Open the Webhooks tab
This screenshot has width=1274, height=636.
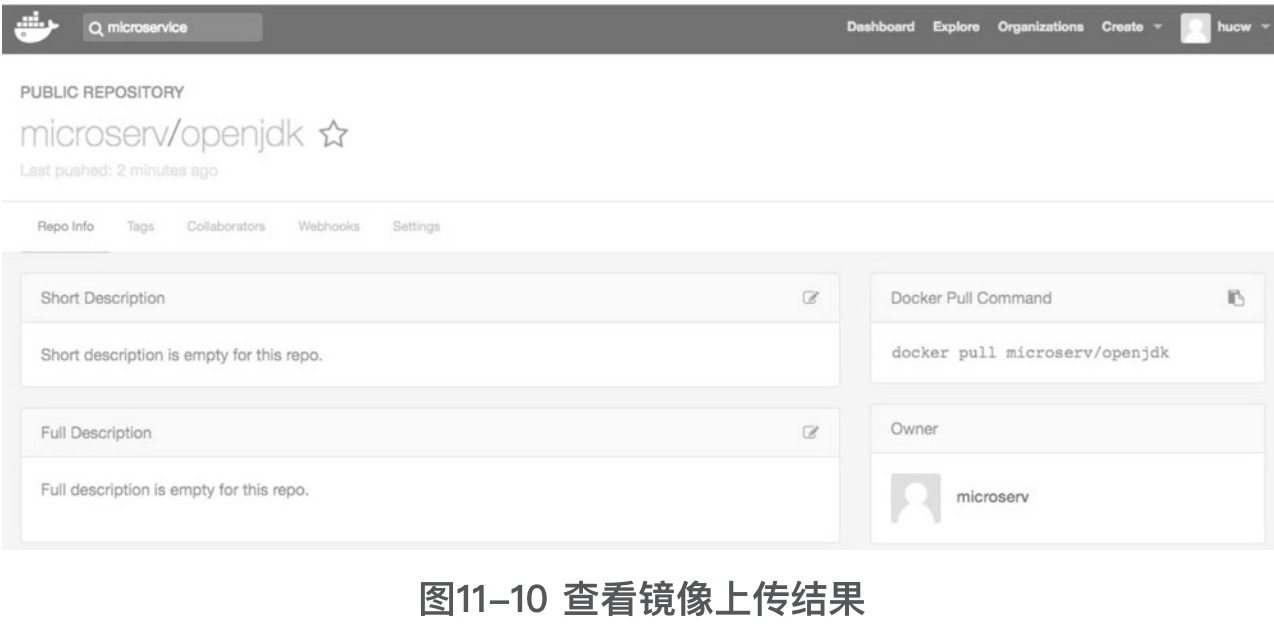pos(329,227)
